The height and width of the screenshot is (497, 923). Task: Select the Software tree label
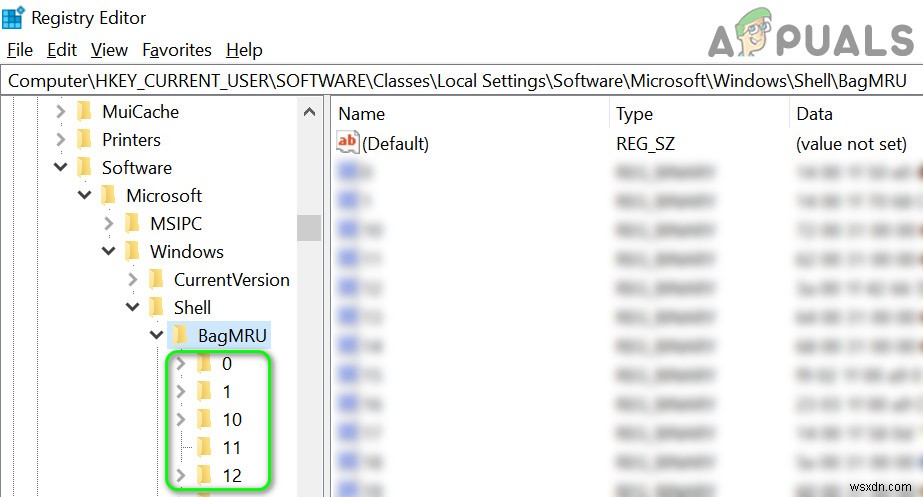coord(137,168)
